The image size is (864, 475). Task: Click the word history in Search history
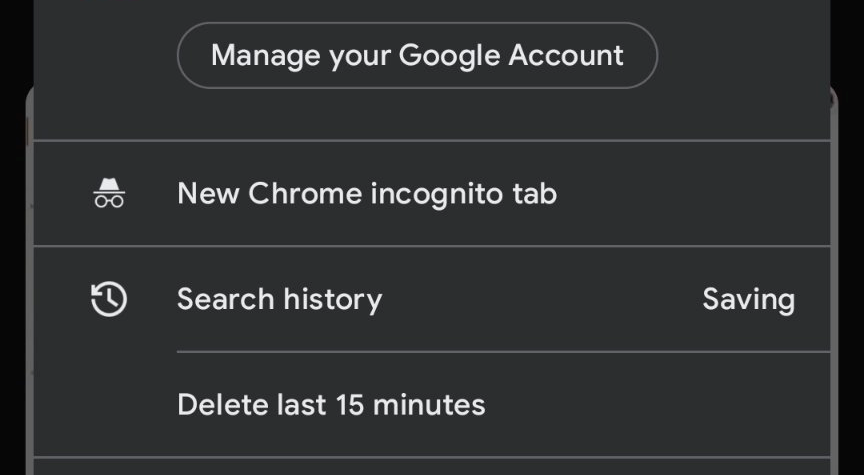332,300
